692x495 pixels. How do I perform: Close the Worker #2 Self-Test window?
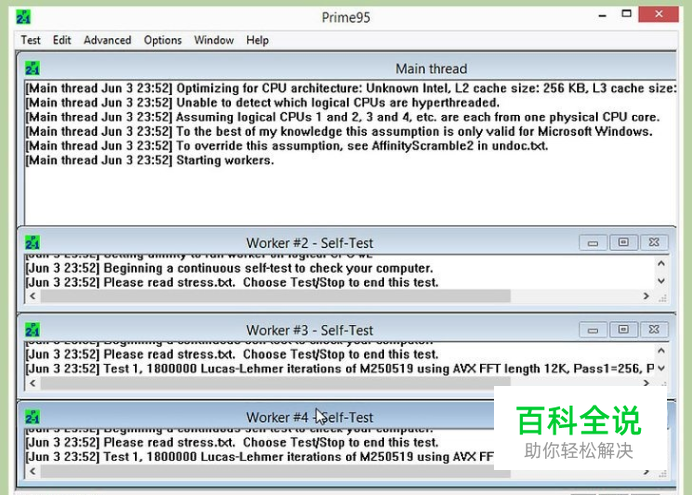[x=654, y=243]
